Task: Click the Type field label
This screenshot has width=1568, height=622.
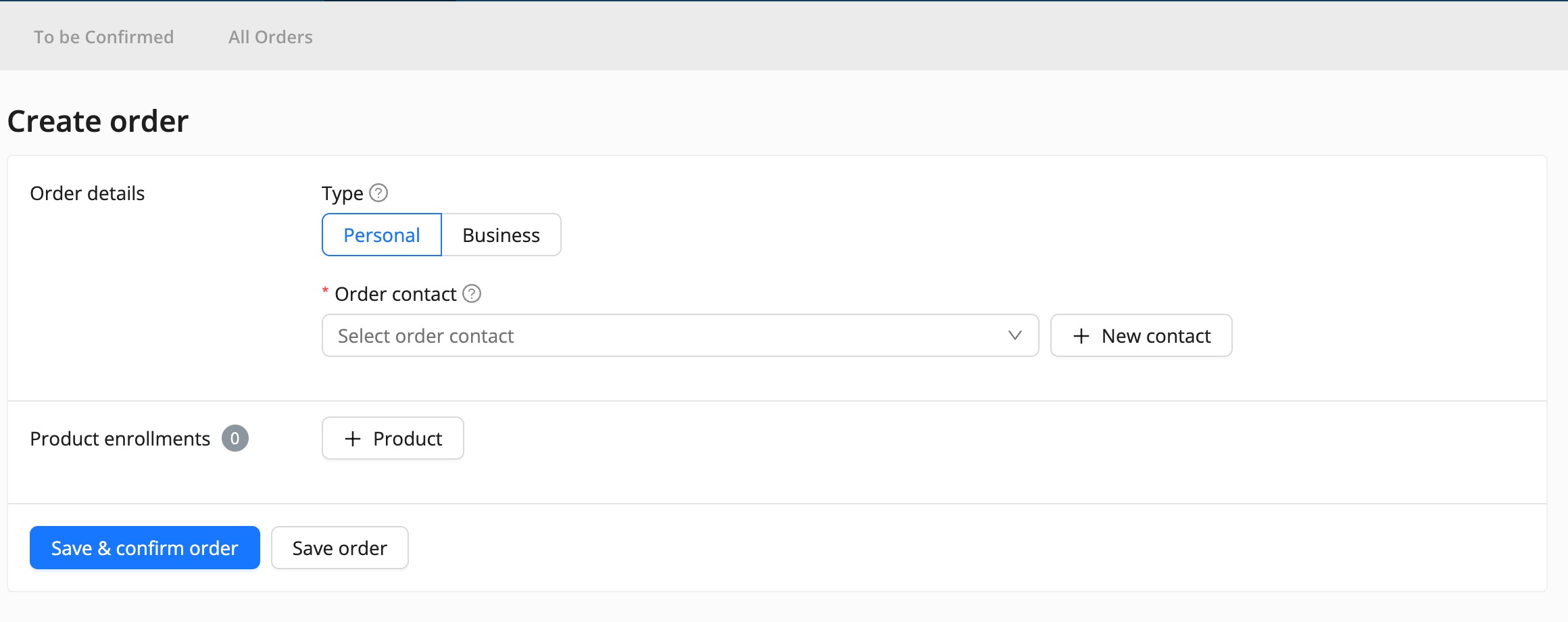Action: [x=342, y=193]
